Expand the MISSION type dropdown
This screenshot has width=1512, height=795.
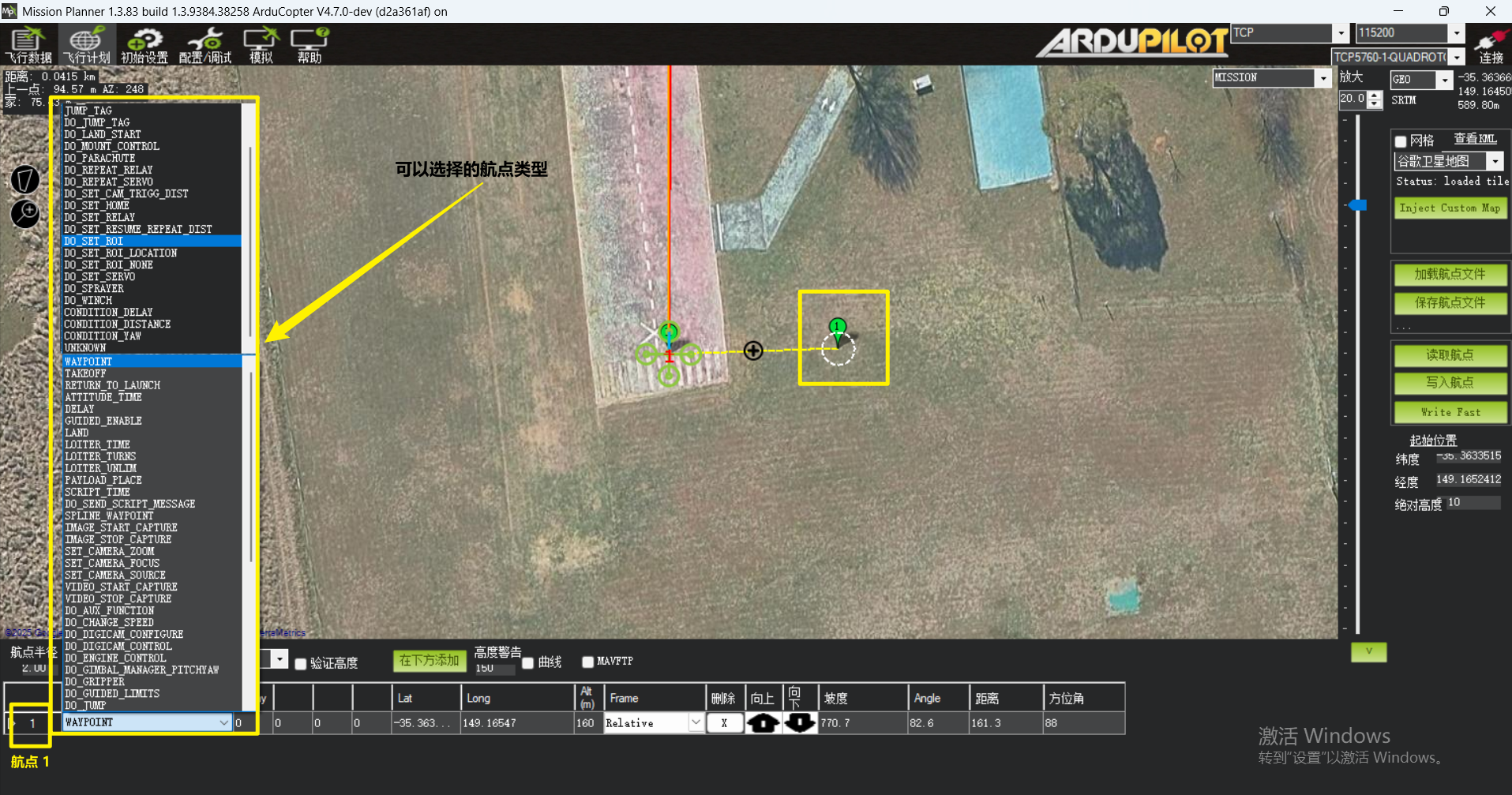[x=1323, y=78]
